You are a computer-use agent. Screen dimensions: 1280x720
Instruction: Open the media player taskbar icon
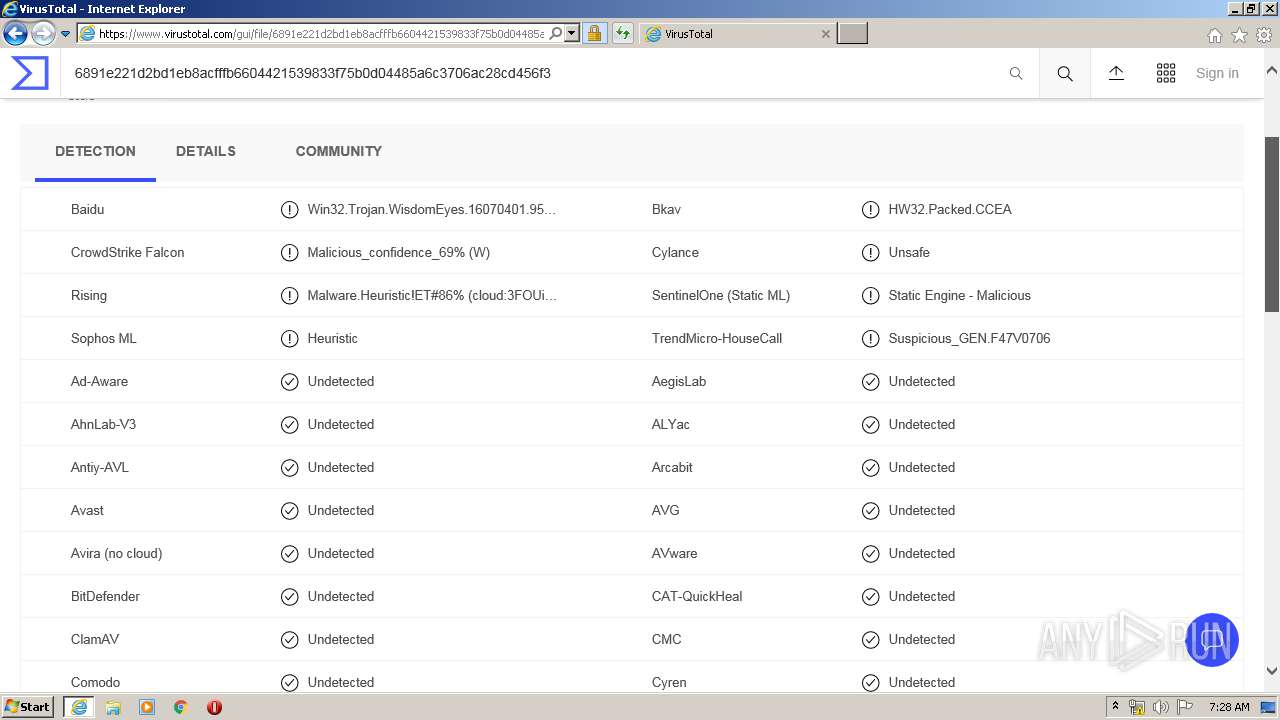coord(147,707)
